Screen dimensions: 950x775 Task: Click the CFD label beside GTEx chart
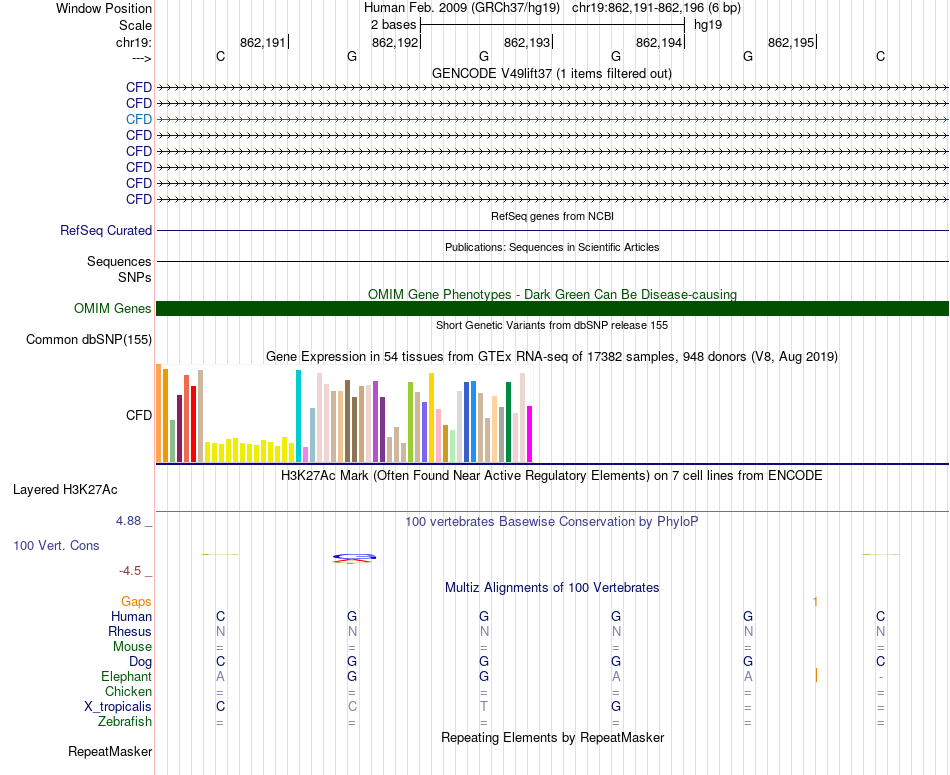pyautogui.click(x=139, y=415)
